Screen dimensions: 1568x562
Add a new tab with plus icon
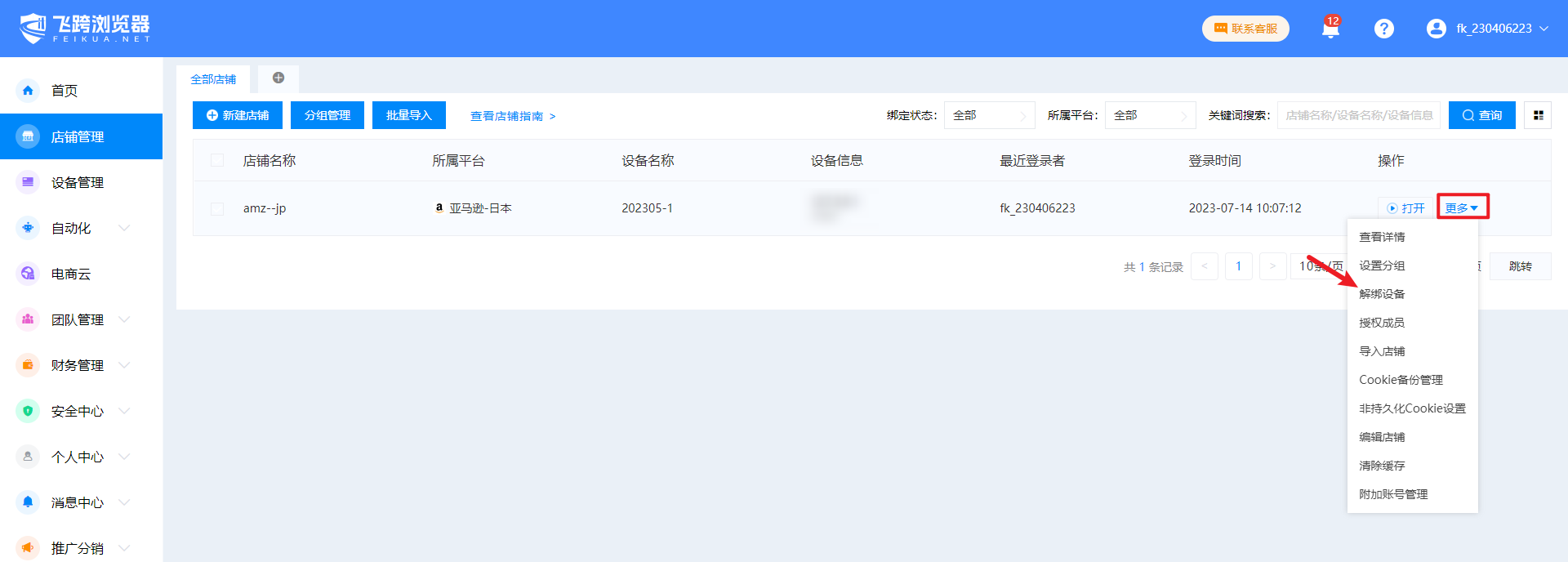[x=278, y=78]
